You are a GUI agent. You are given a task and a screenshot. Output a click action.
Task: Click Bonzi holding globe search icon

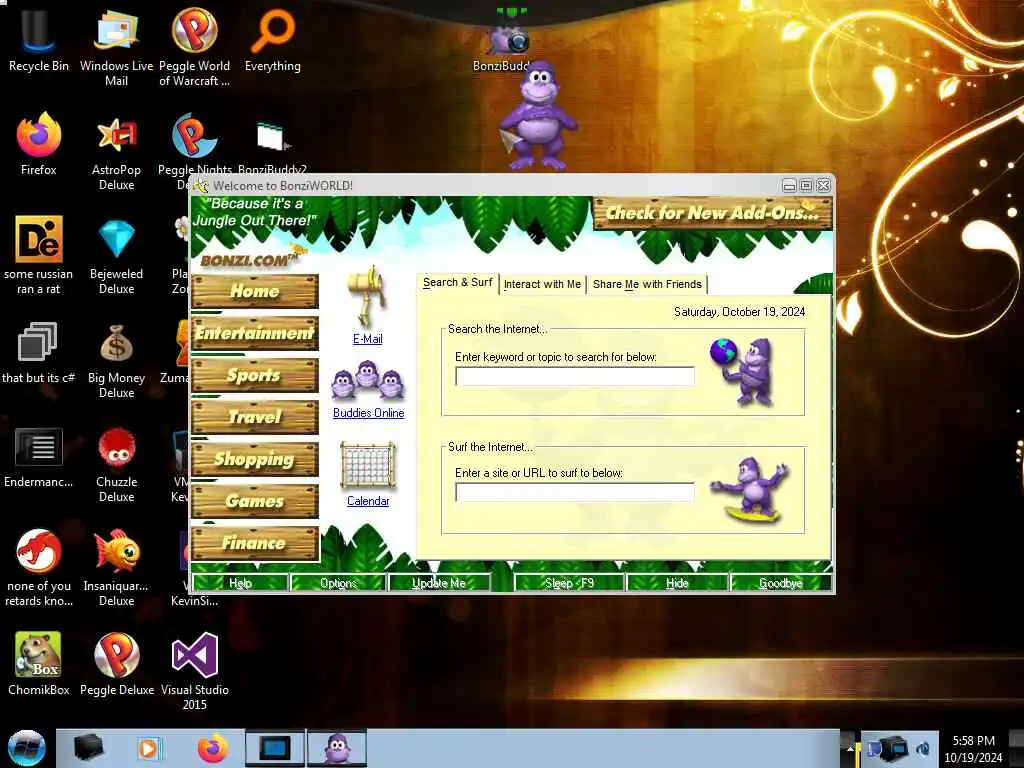click(744, 371)
